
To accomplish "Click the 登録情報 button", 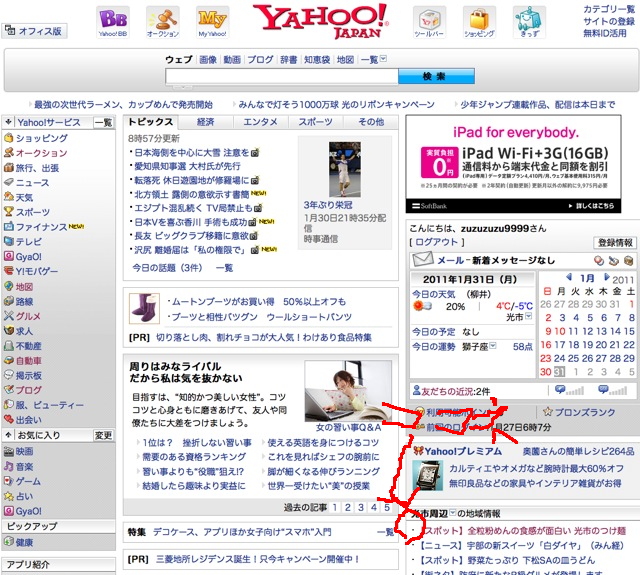I will tap(615, 243).
